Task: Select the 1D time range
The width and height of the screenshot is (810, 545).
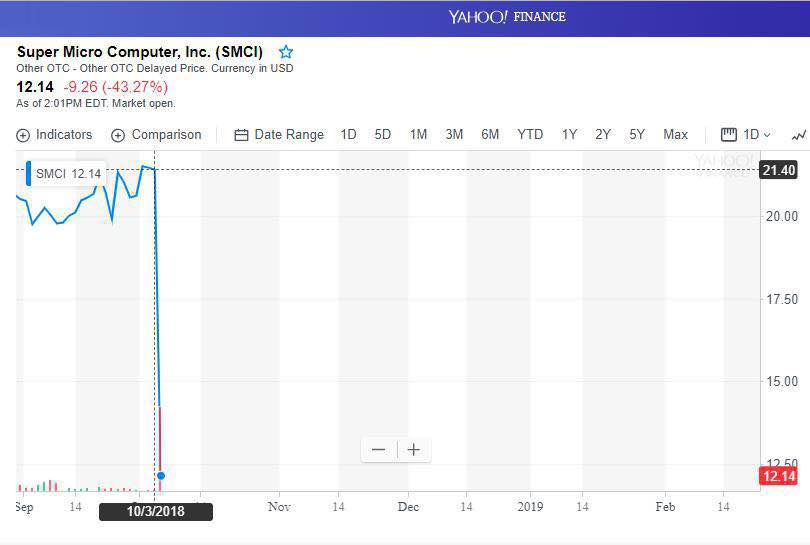Action: [x=348, y=135]
